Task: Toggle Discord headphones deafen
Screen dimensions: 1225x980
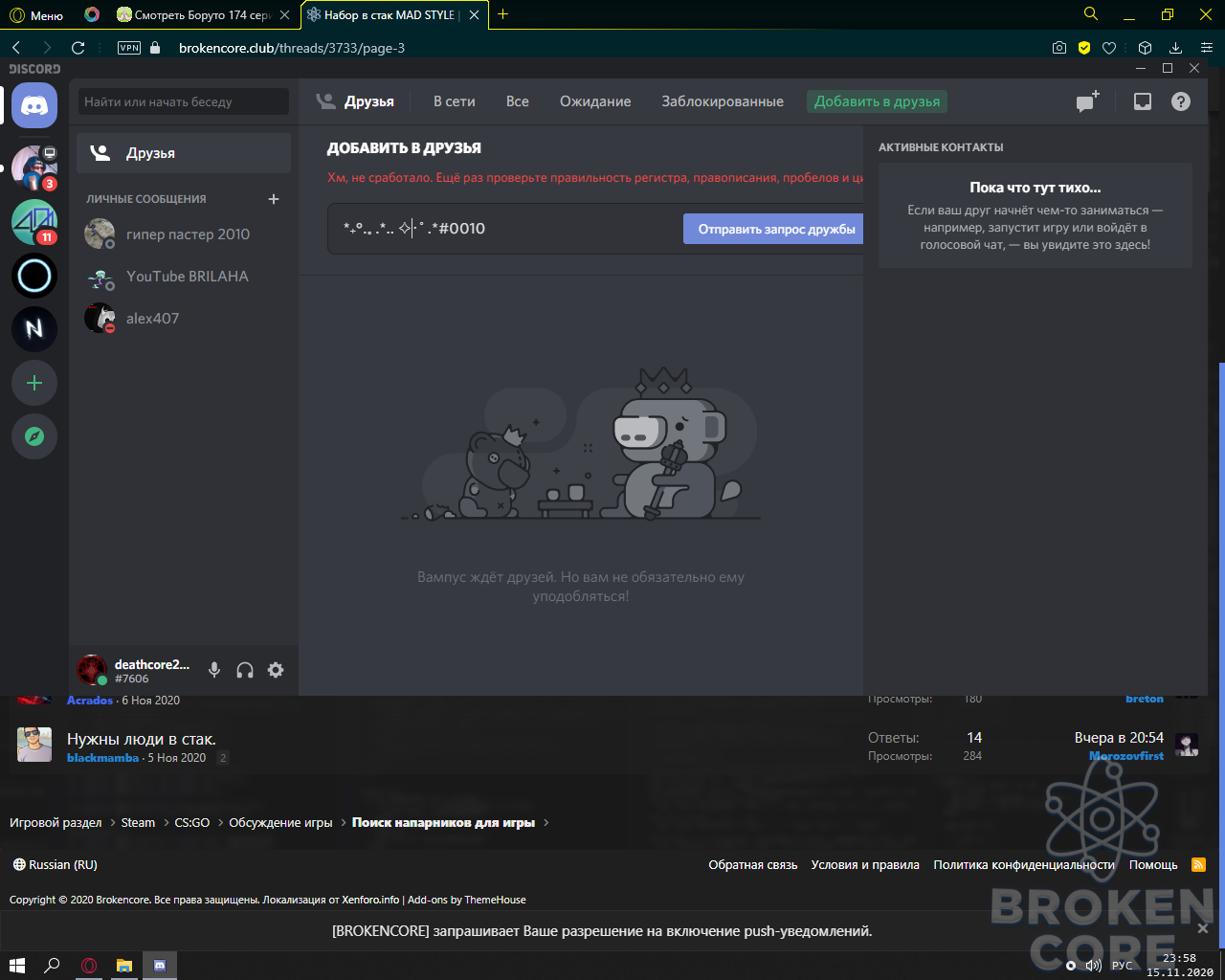Action: pyautogui.click(x=245, y=670)
